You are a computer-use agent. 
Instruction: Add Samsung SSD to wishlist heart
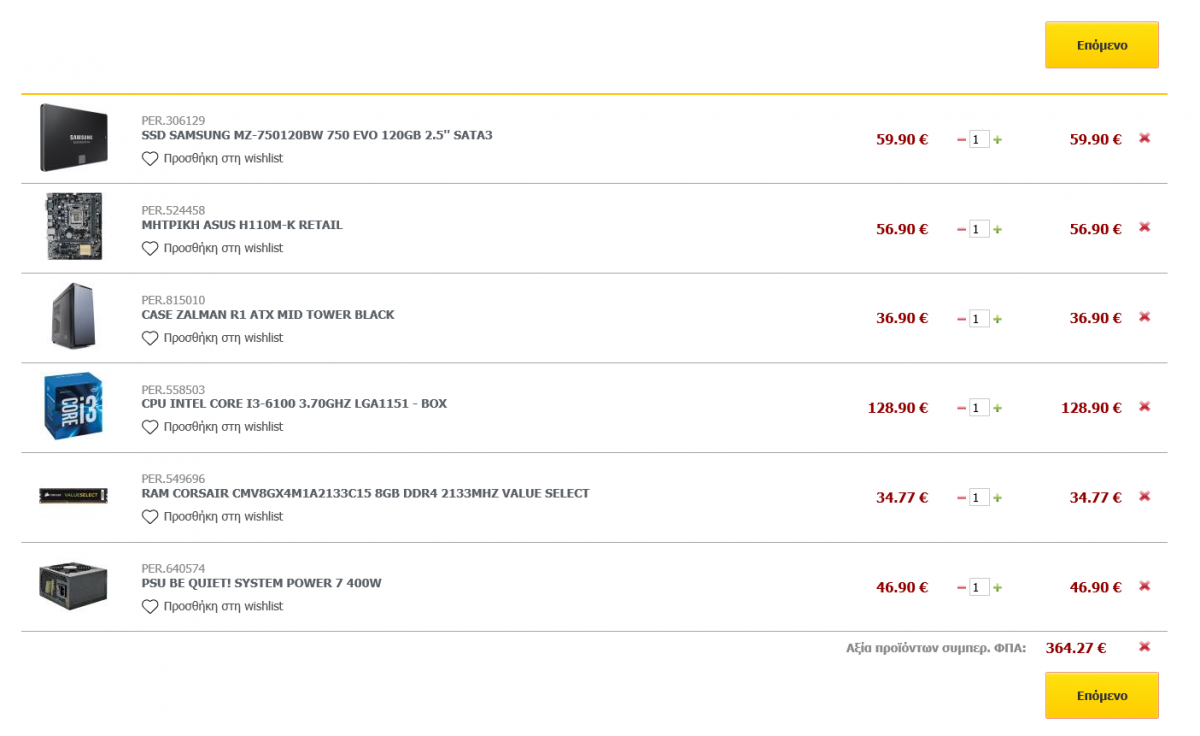pyautogui.click(x=150, y=159)
